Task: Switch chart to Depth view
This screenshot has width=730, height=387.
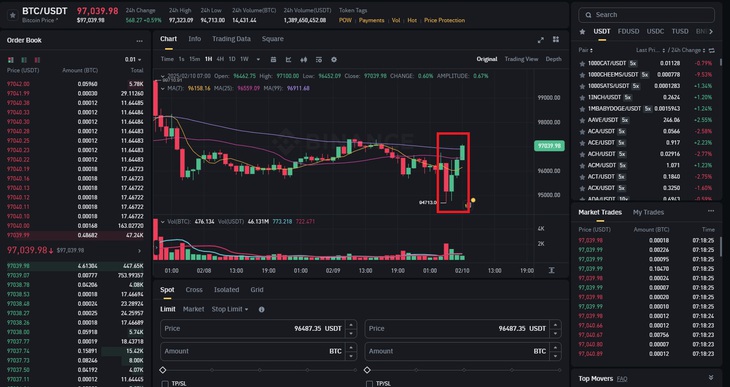Action: [x=554, y=59]
